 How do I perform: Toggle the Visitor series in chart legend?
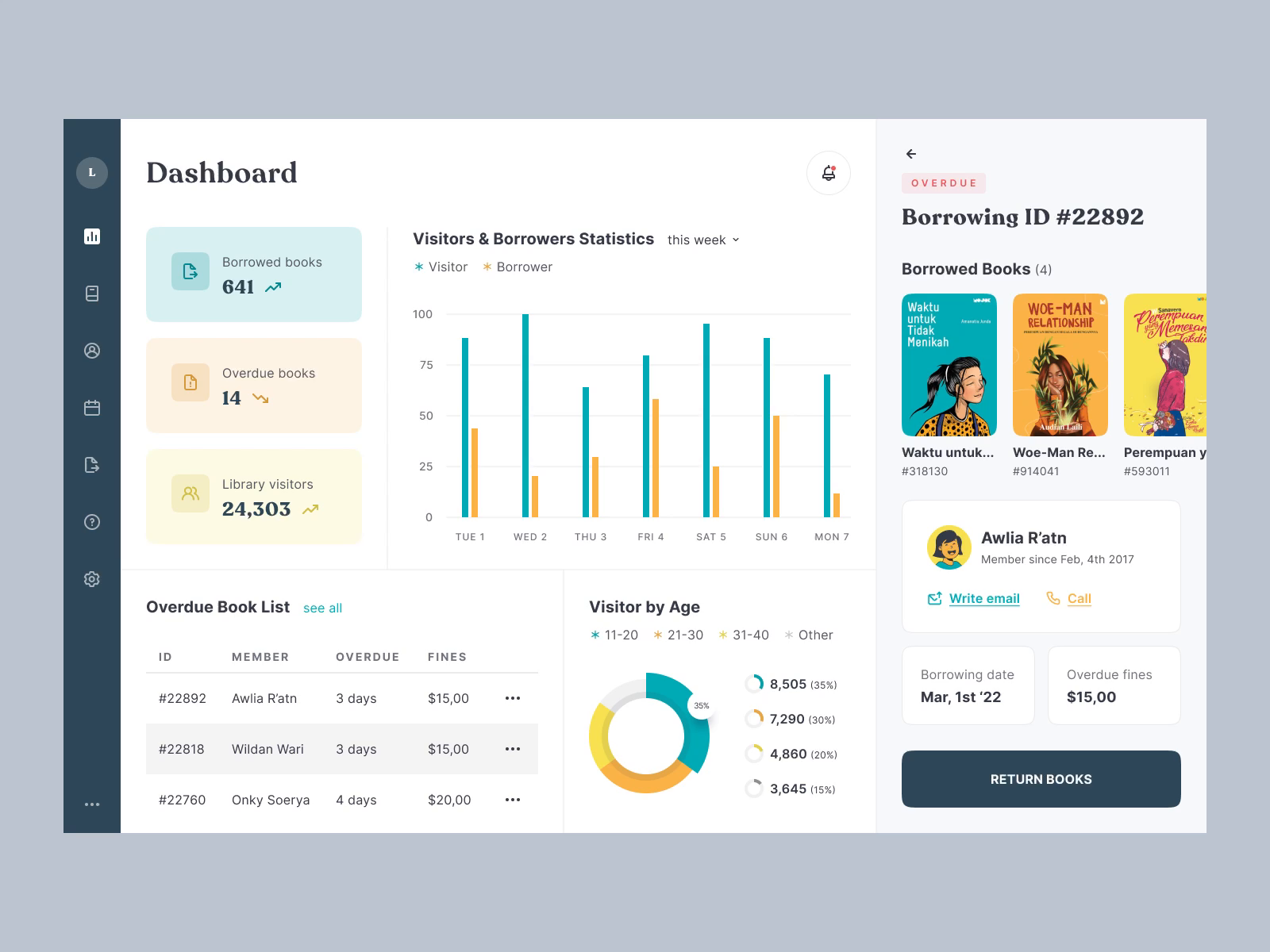coord(441,267)
